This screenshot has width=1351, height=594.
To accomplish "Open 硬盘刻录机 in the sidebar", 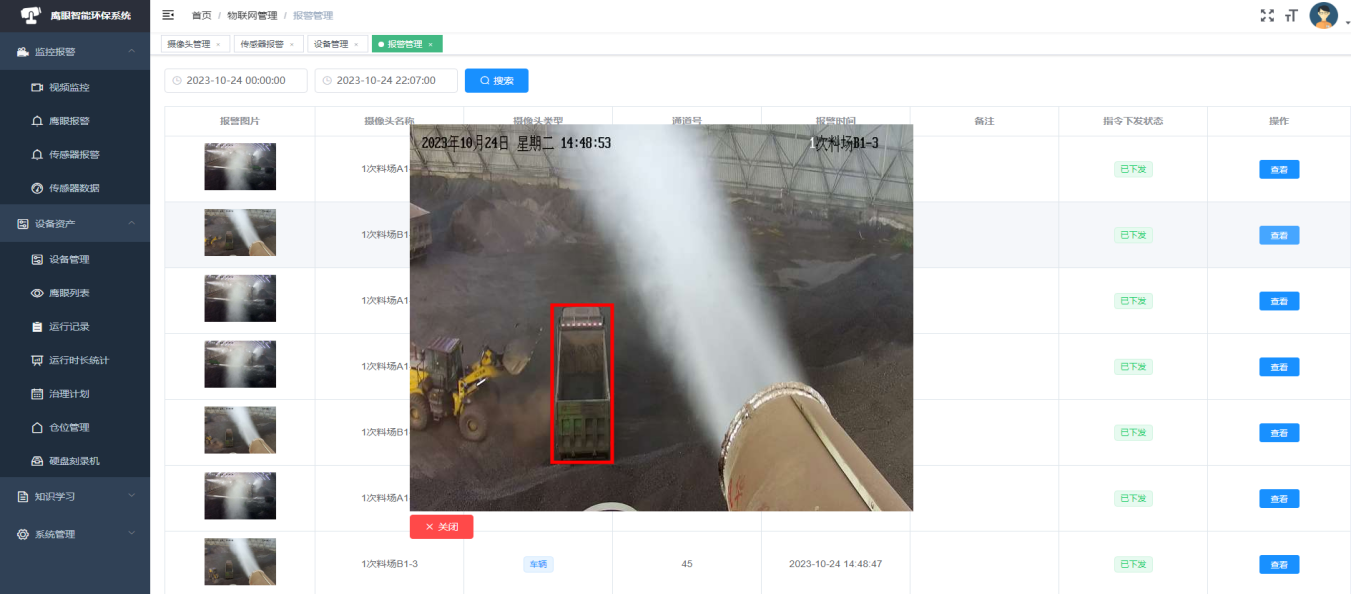I will pyautogui.click(x=74, y=461).
